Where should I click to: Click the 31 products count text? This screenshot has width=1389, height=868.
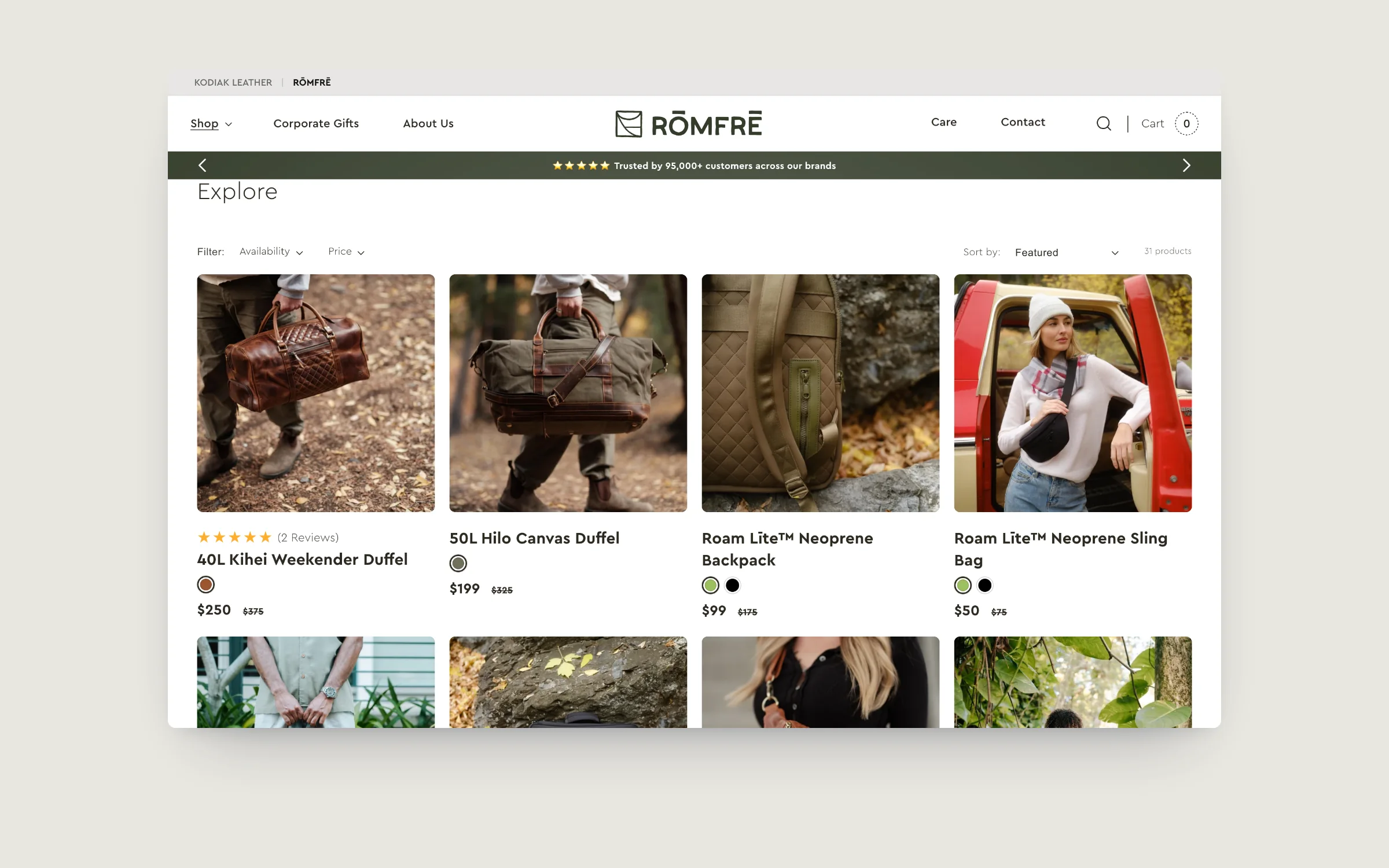click(1167, 251)
